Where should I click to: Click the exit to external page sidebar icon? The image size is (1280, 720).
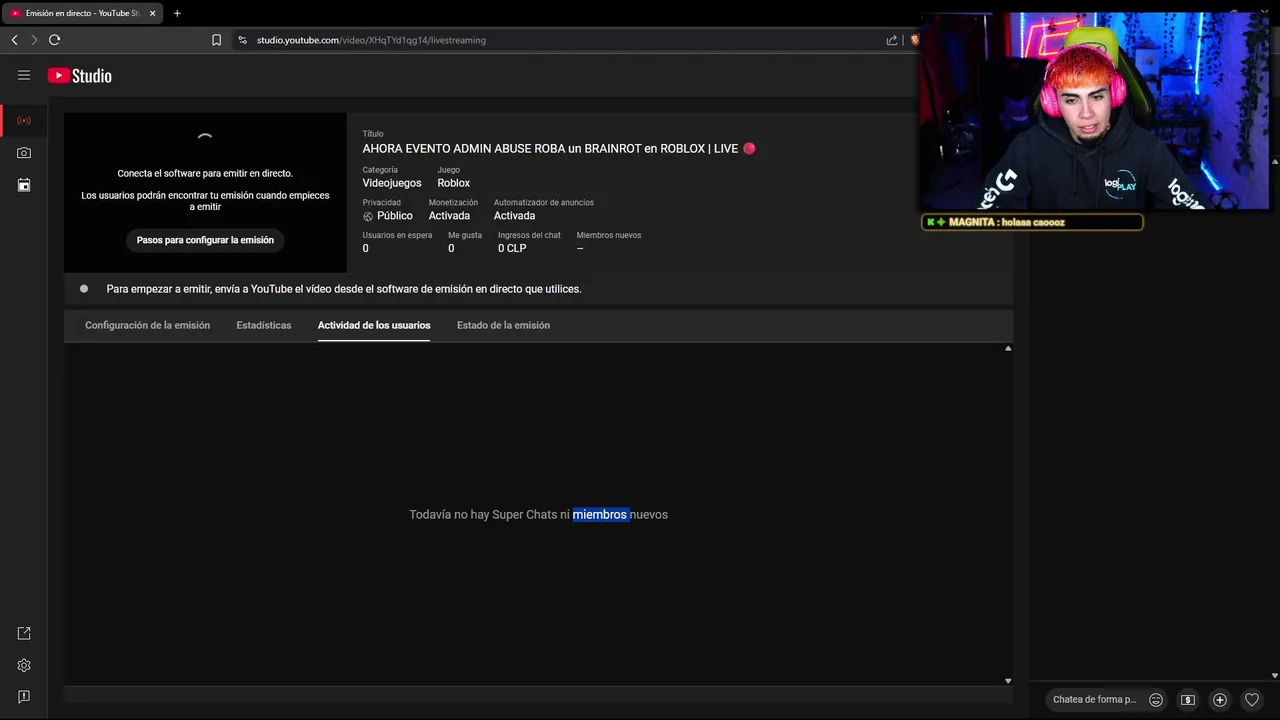pos(24,633)
